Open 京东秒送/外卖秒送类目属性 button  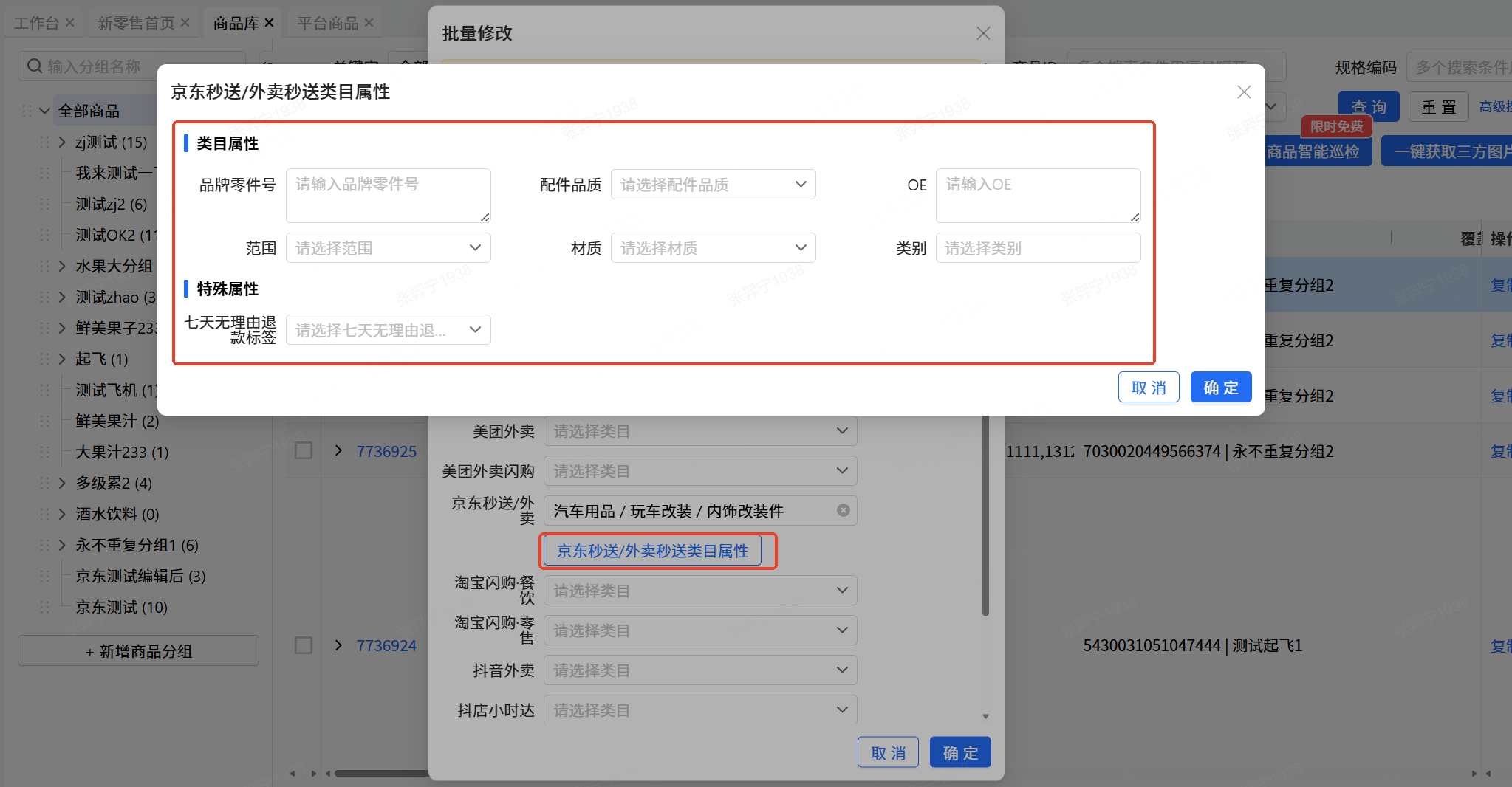pos(652,551)
